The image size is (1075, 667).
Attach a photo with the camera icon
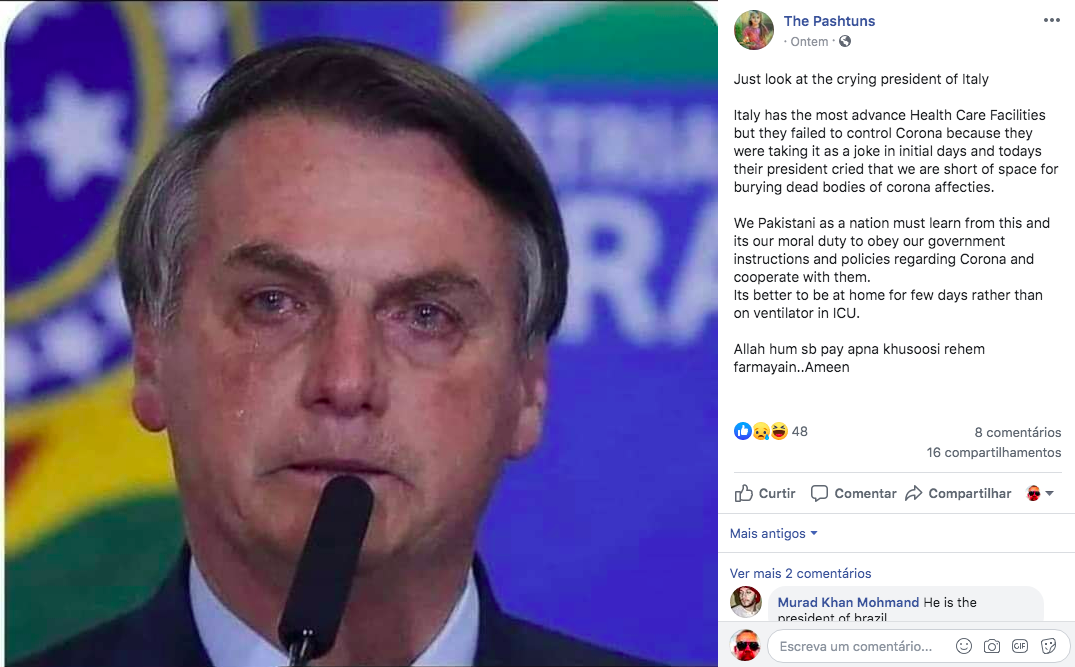coord(991,646)
